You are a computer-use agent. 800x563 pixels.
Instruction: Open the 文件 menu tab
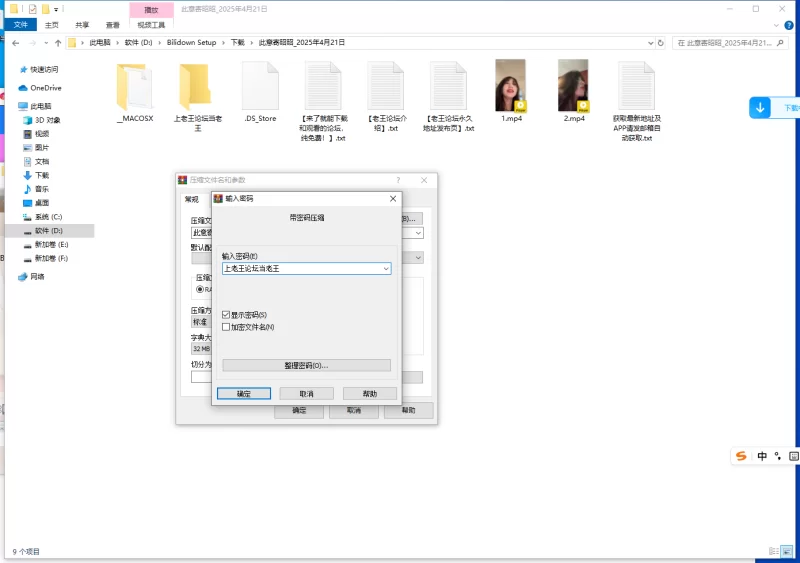20,25
